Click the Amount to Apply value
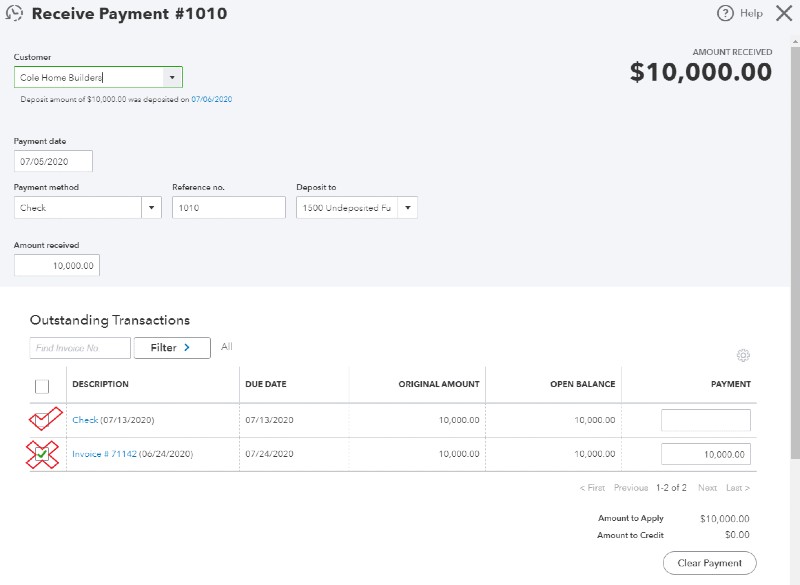Viewport: 800px width, 585px height. [x=724, y=519]
